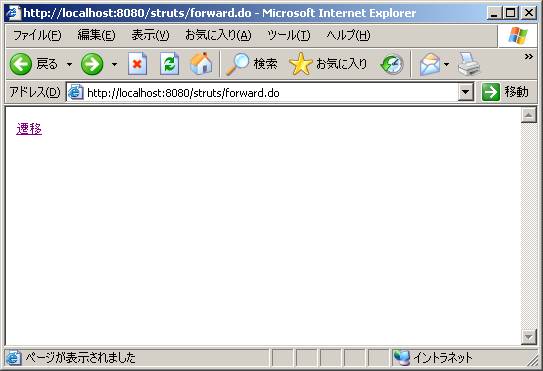Click the Print printer icon
This screenshot has height=371, width=543.
[469, 64]
